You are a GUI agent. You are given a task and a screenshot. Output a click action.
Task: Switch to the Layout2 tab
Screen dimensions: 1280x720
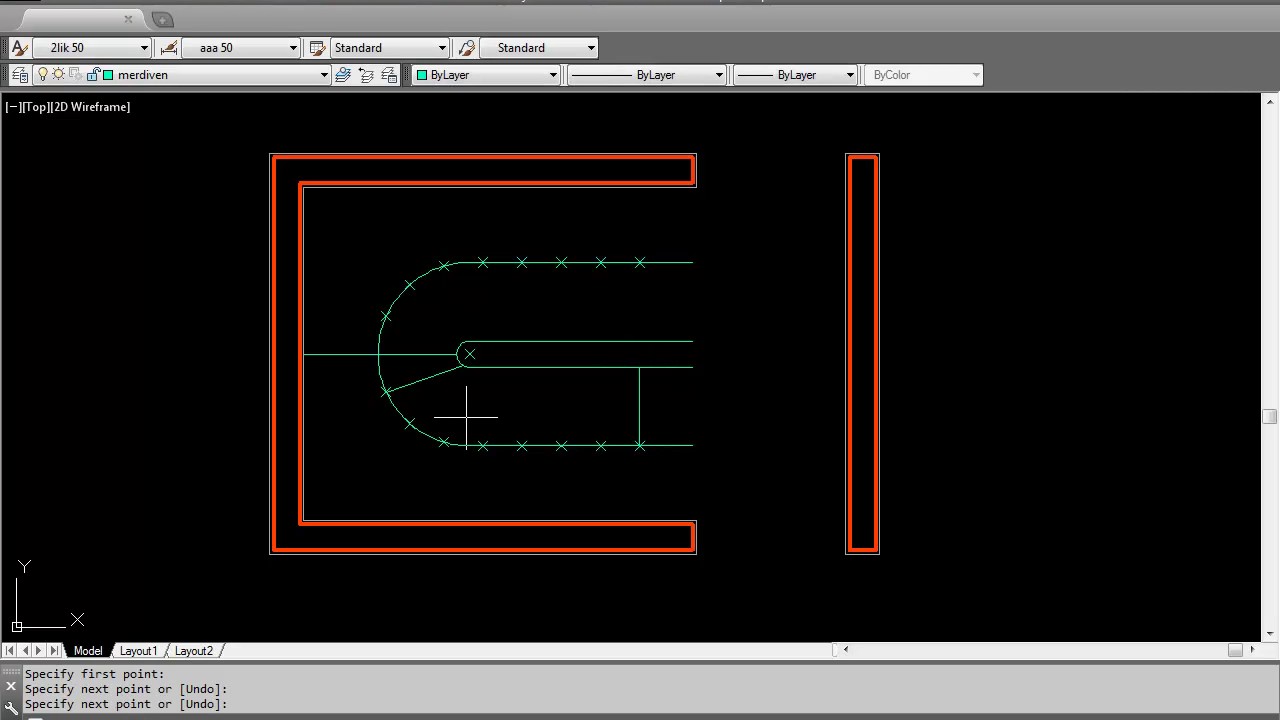(x=194, y=651)
